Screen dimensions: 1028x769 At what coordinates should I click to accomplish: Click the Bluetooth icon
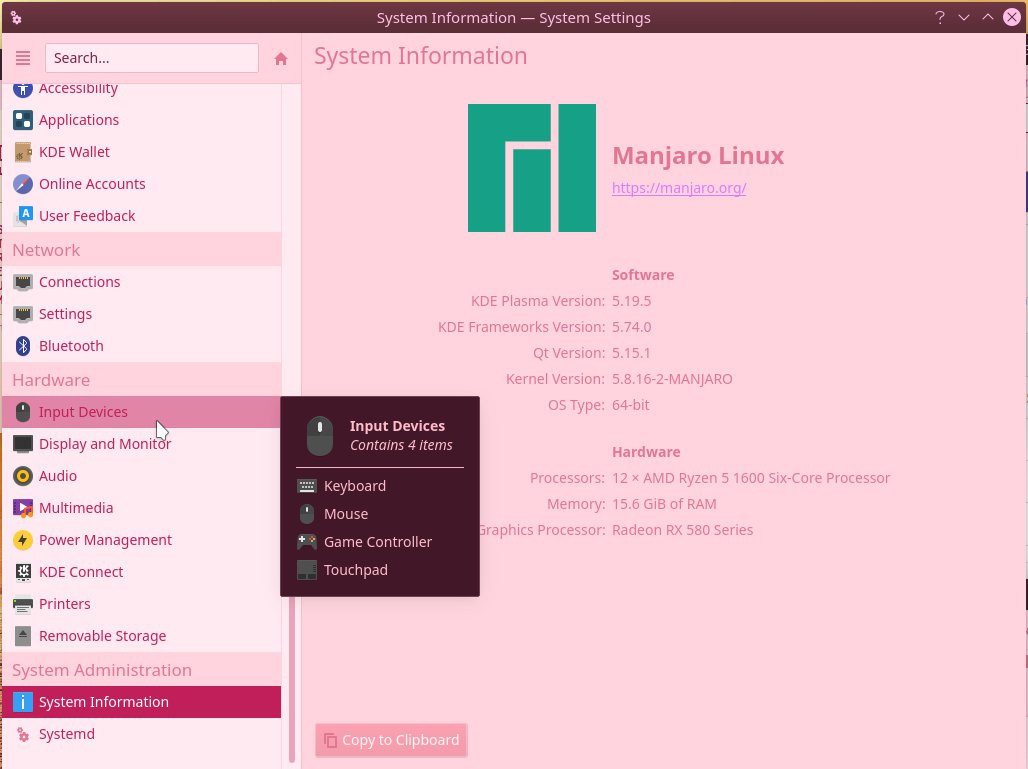click(x=23, y=346)
